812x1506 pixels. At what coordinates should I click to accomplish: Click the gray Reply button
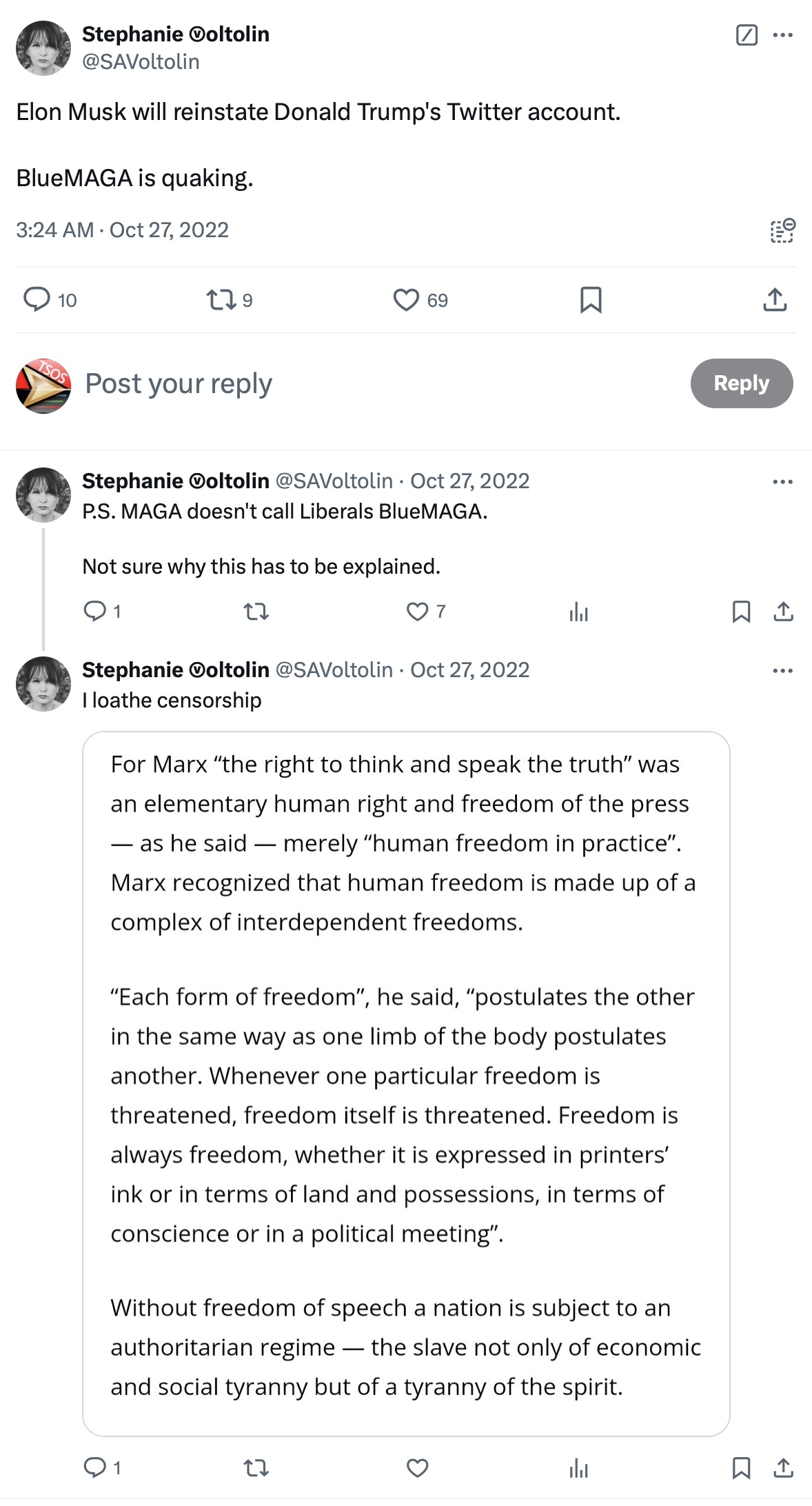741,383
